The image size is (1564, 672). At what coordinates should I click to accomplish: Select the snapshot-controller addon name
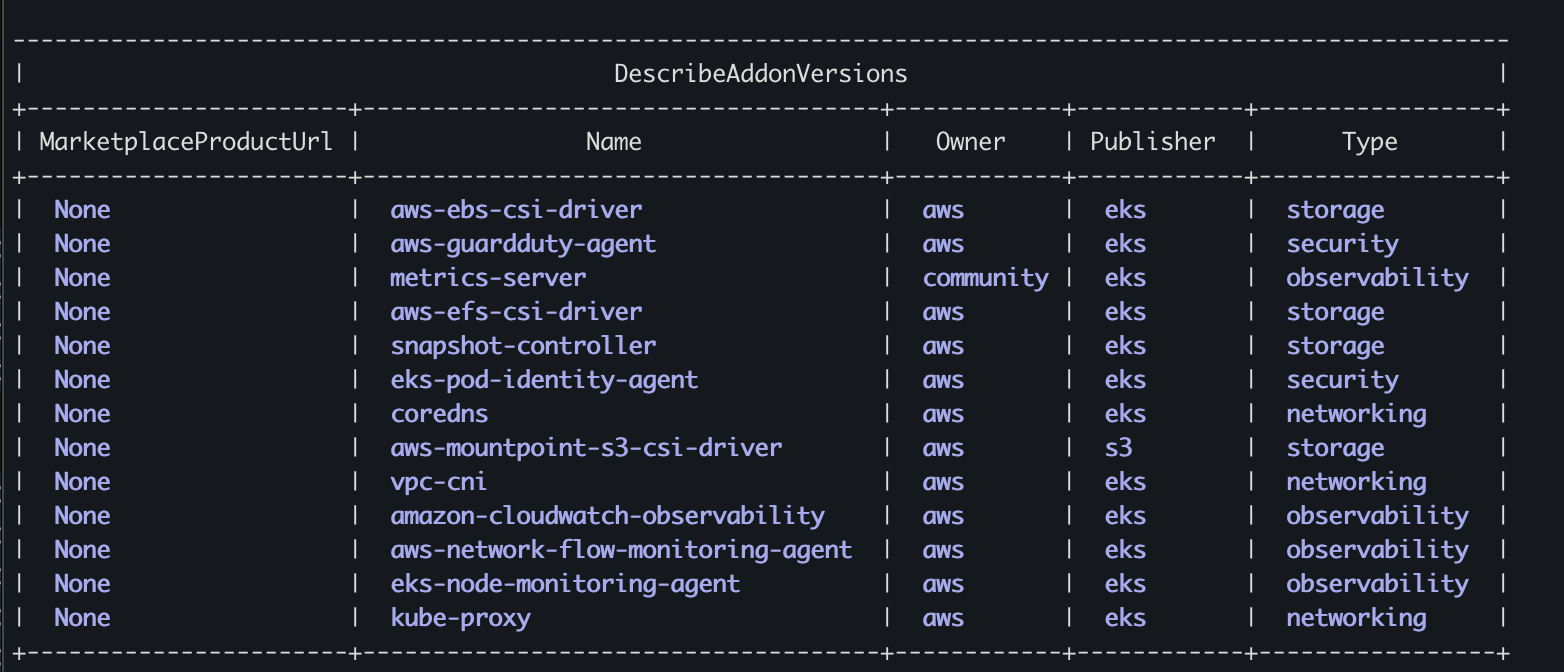(x=523, y=346)
